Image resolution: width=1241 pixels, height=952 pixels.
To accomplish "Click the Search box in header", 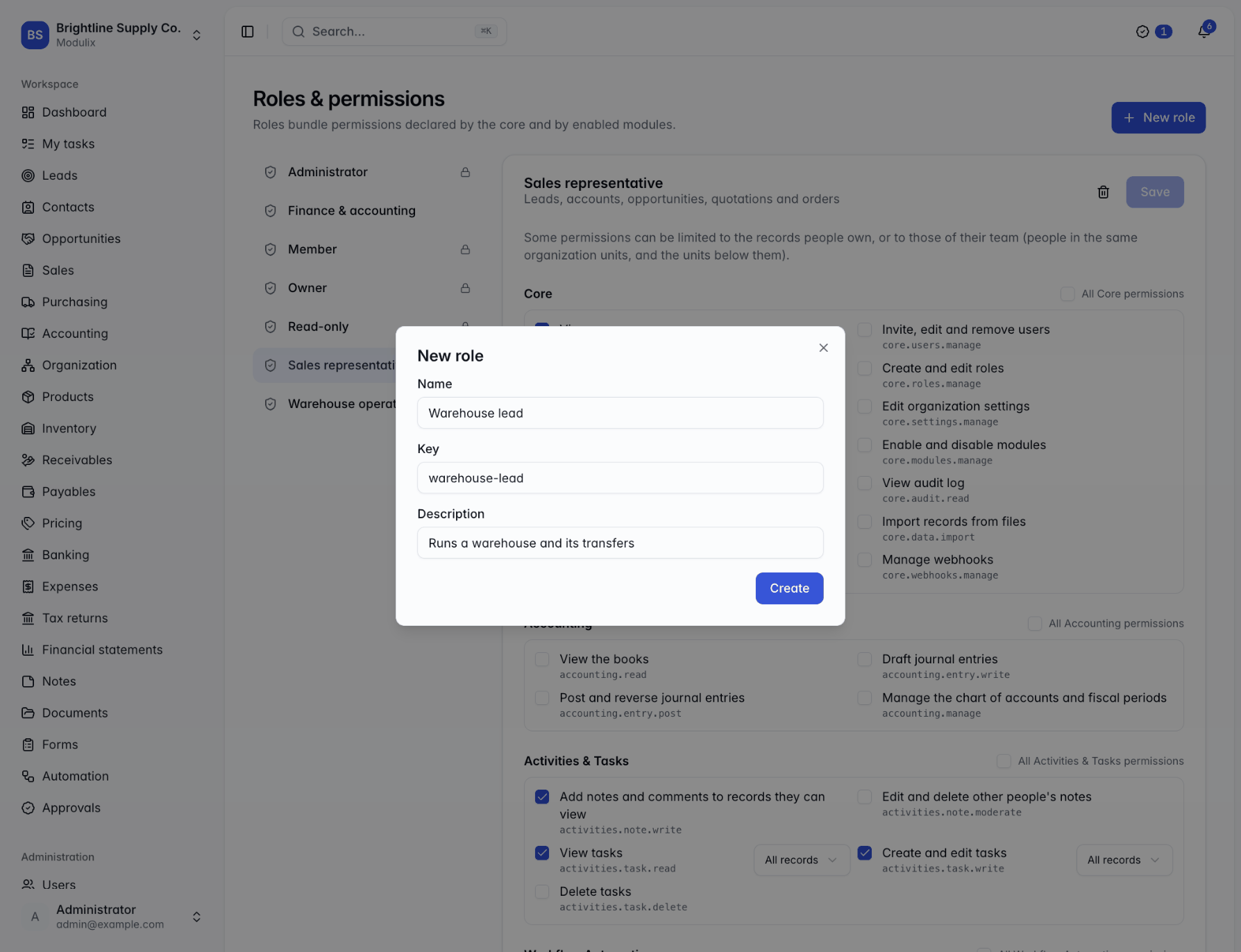I will point(394,31).
